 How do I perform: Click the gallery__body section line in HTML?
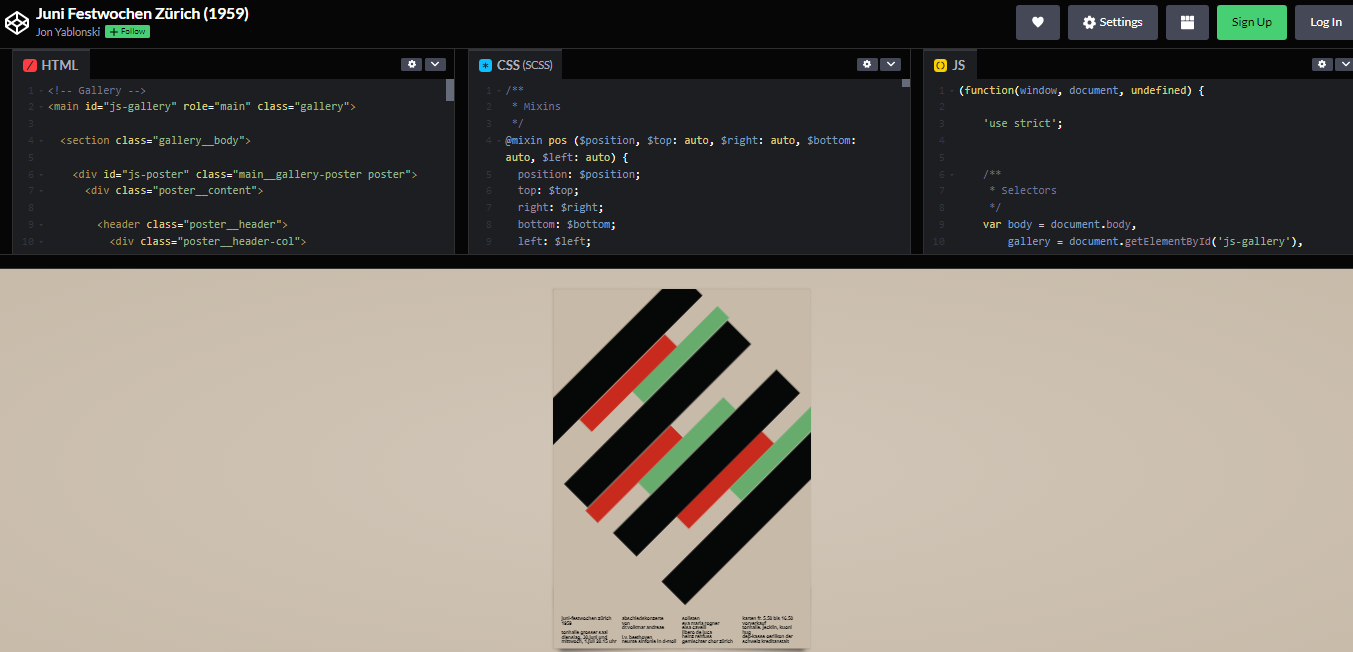[x=155, y=140]
